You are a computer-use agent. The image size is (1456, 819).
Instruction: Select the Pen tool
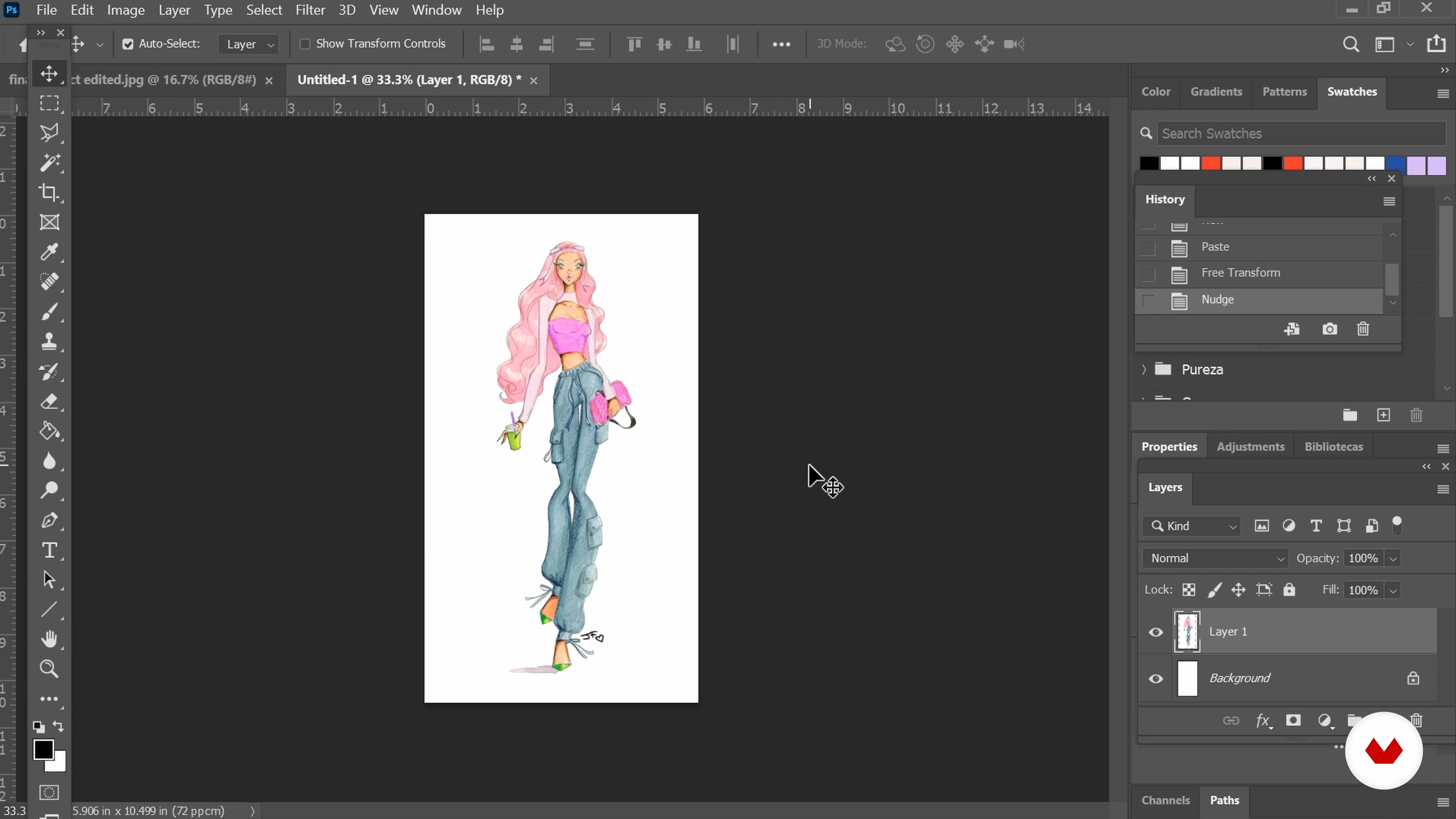click(49, 520)
